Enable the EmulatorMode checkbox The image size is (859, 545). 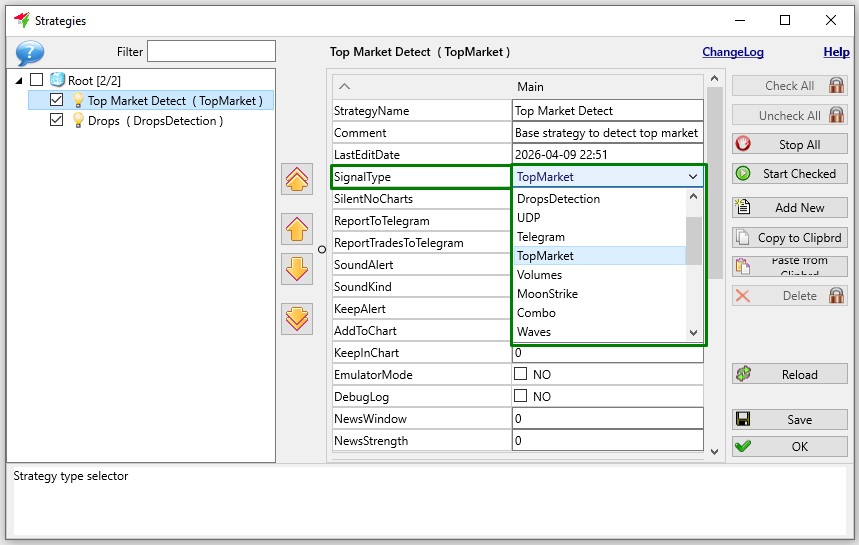point(520,375)
